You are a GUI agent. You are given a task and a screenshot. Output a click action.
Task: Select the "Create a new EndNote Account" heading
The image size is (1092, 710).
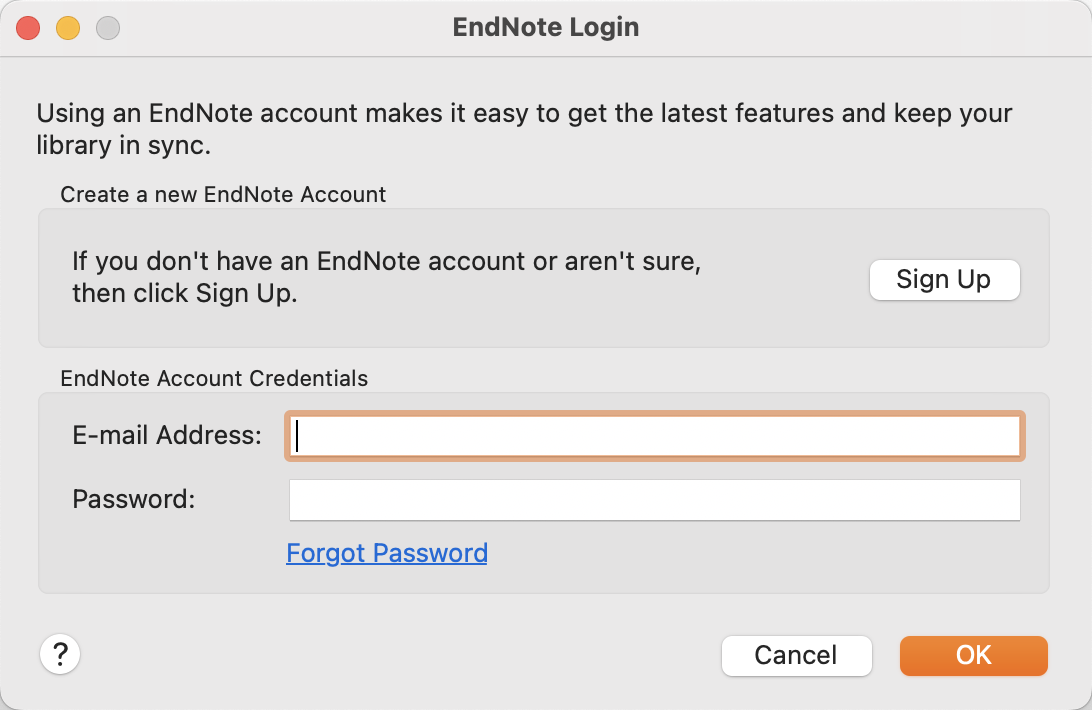223,194
